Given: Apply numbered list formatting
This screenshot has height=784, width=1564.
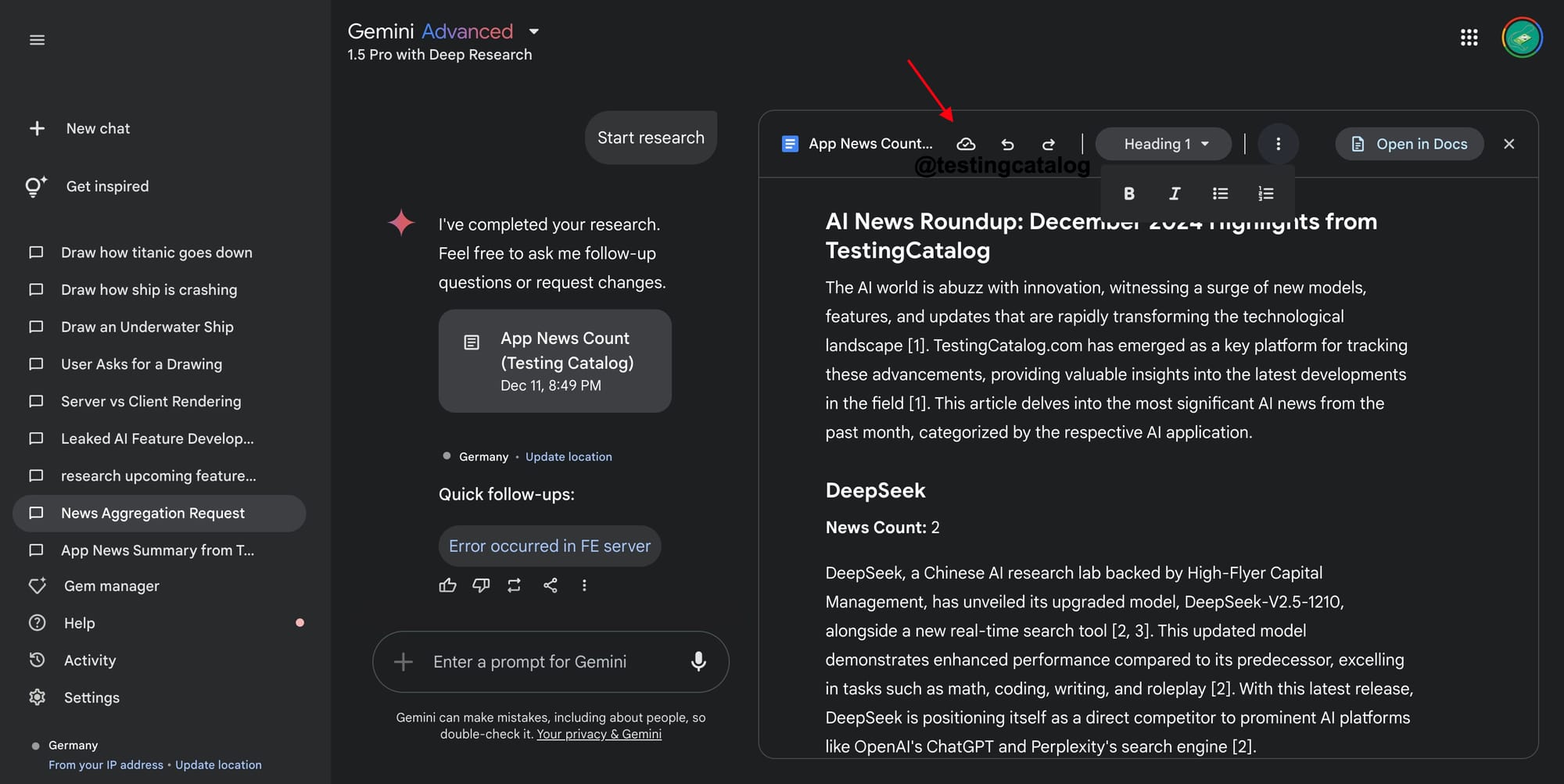Looking at the screenshot, I should coord(1265,194).
